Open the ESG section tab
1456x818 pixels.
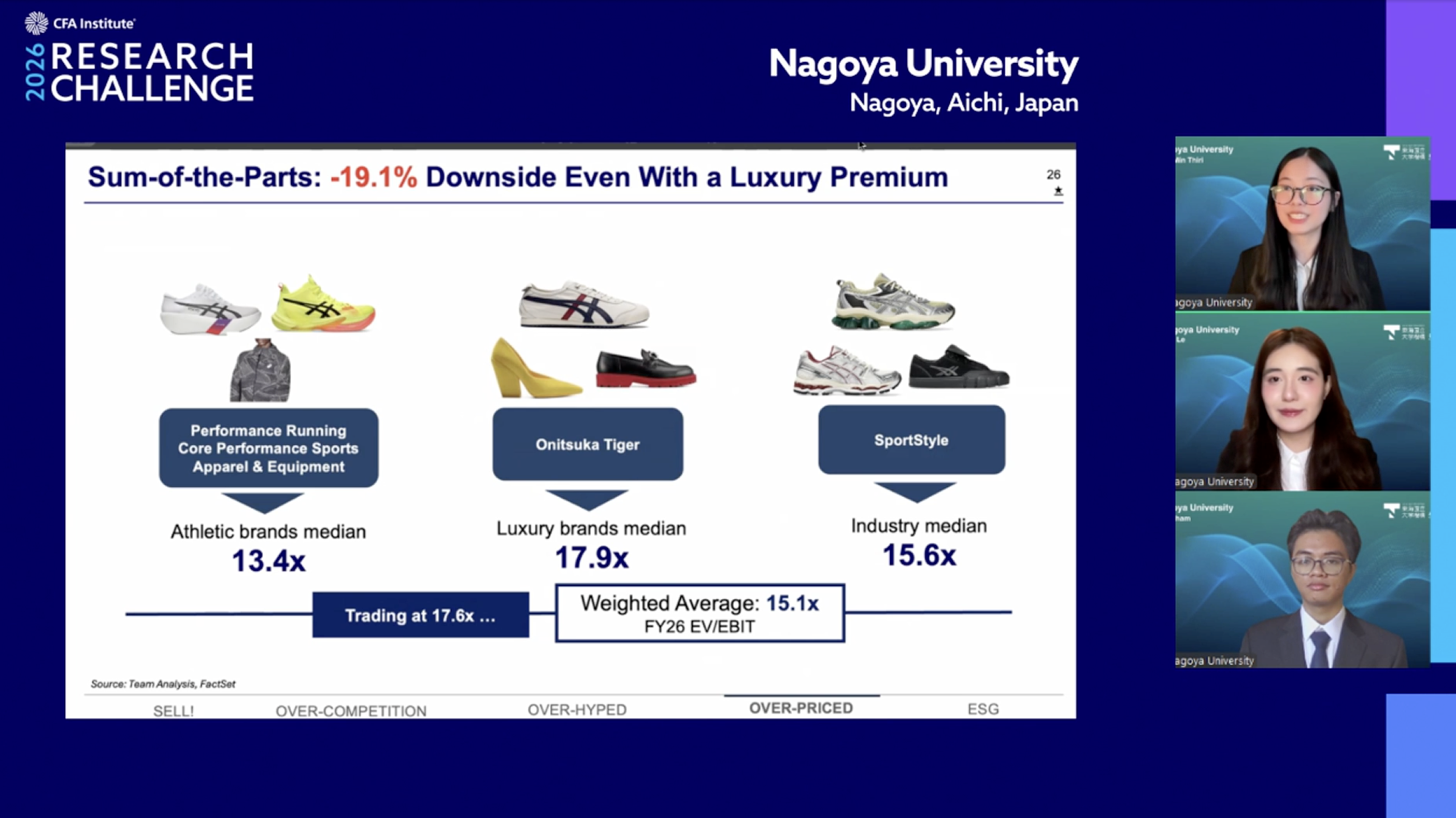click(983, 709)
